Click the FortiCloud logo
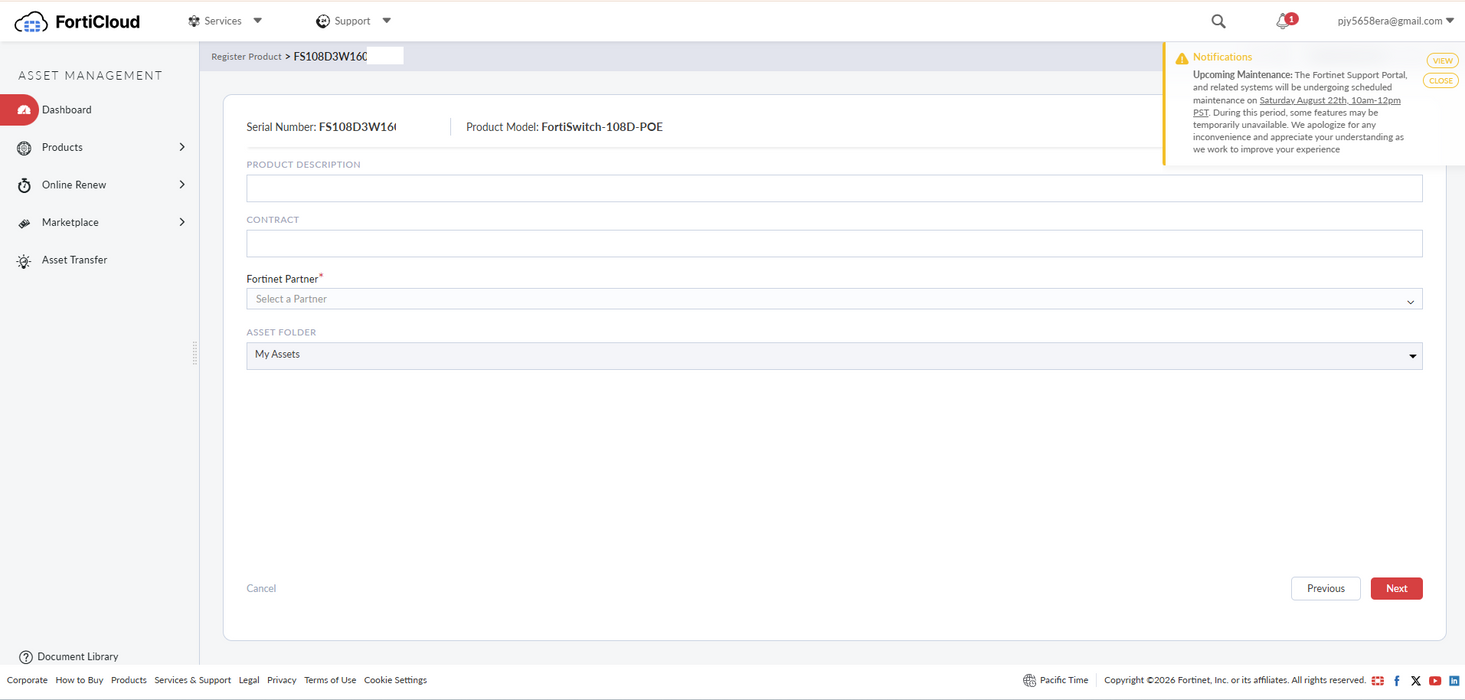Viewport: 1465px width, 700px height. pos(77,21)
